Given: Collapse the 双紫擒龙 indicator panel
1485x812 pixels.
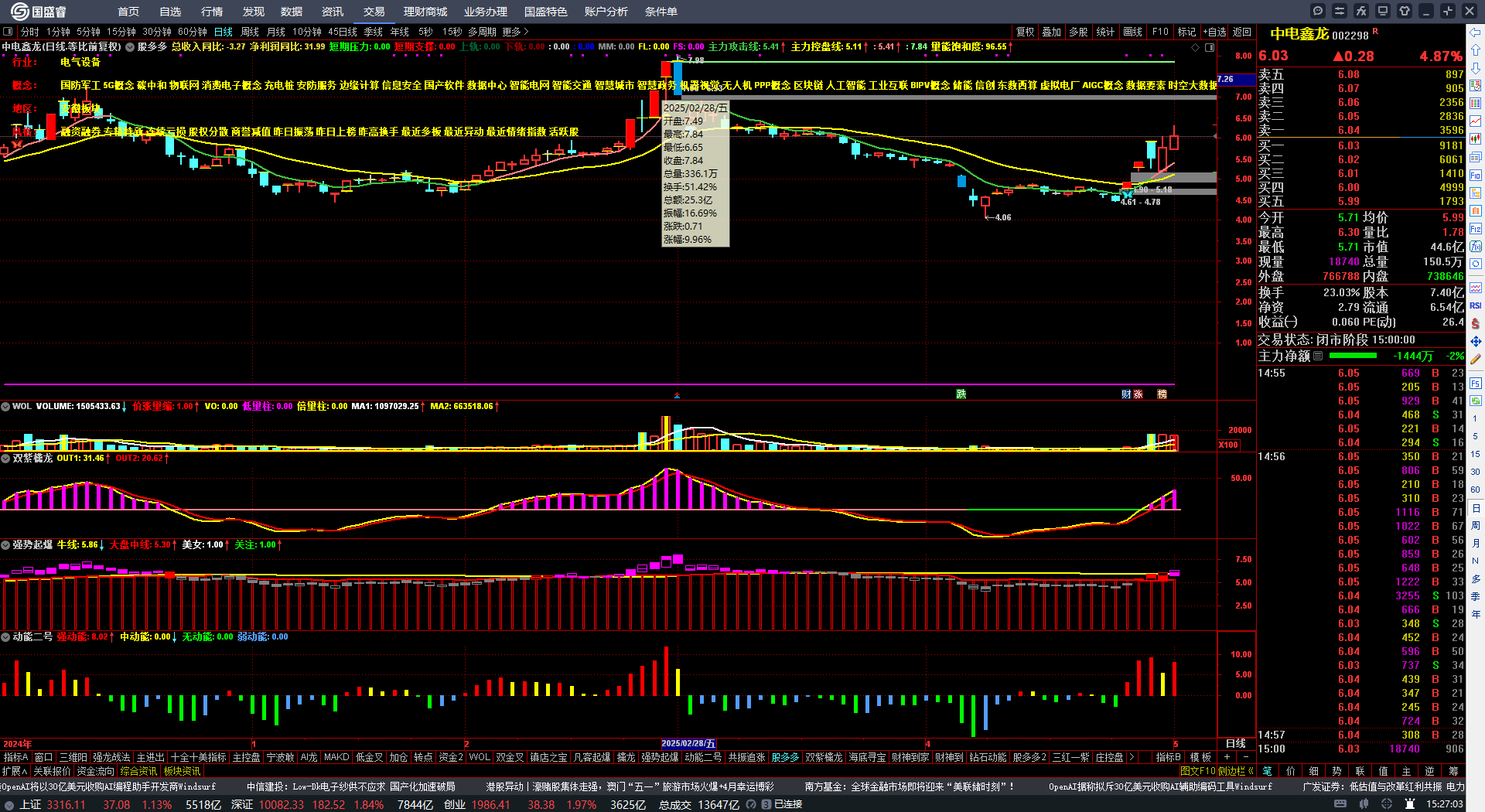Looking at the screenshot, I should click(x=5, y=459).
